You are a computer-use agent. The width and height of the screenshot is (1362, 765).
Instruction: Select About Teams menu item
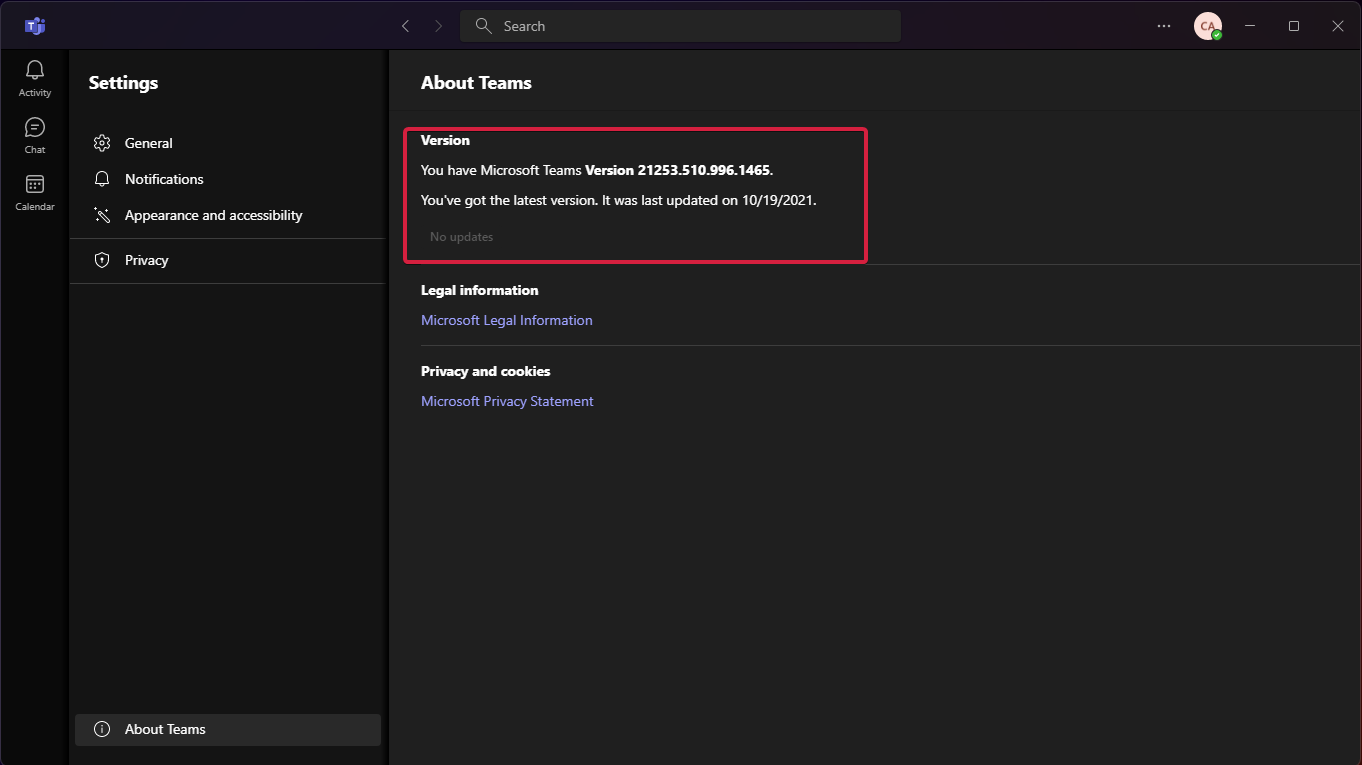pyautogui.click(x=165, y=729)
